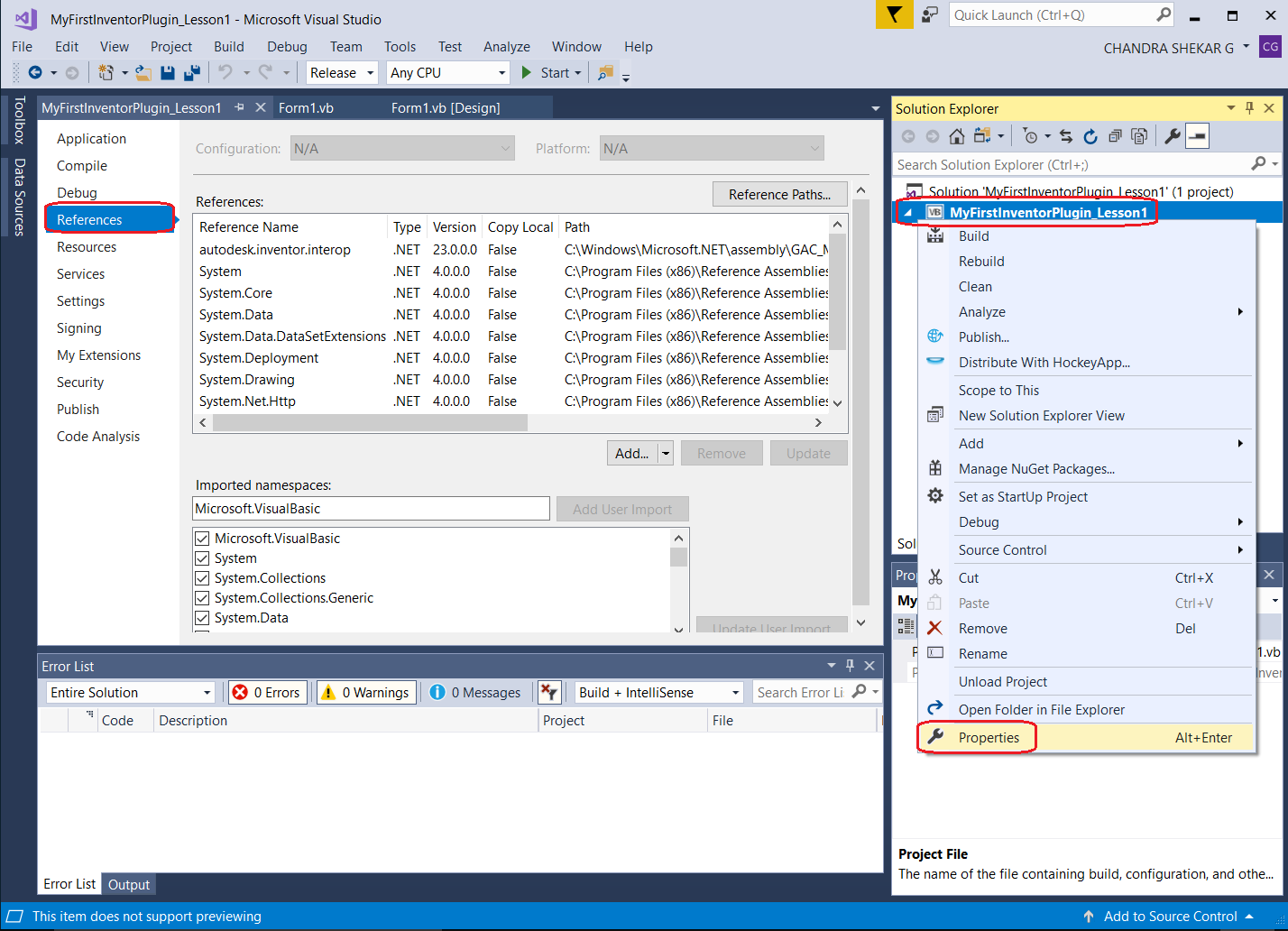The width and height of the screenshot is (1288, 931).
Task: Click the Reference Paths button
Action: [779, 194]
